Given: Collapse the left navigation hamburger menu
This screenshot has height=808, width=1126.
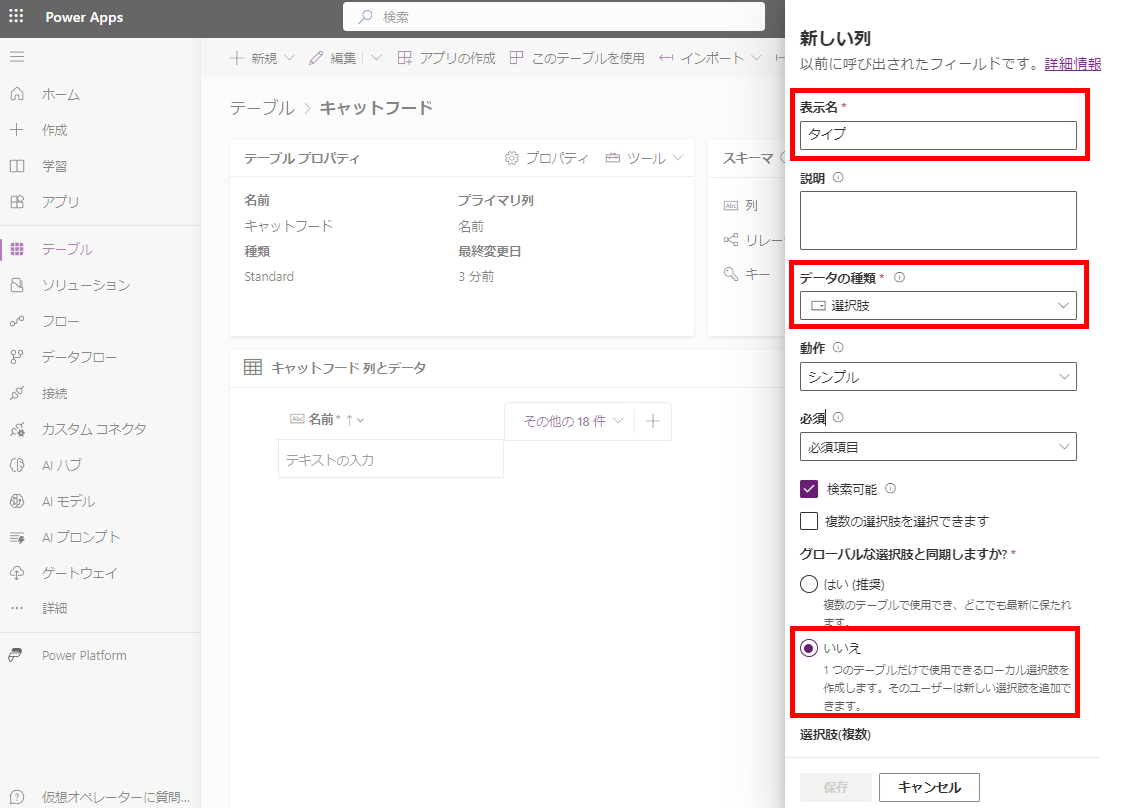Looking at the screenshot, I should 17,57.
